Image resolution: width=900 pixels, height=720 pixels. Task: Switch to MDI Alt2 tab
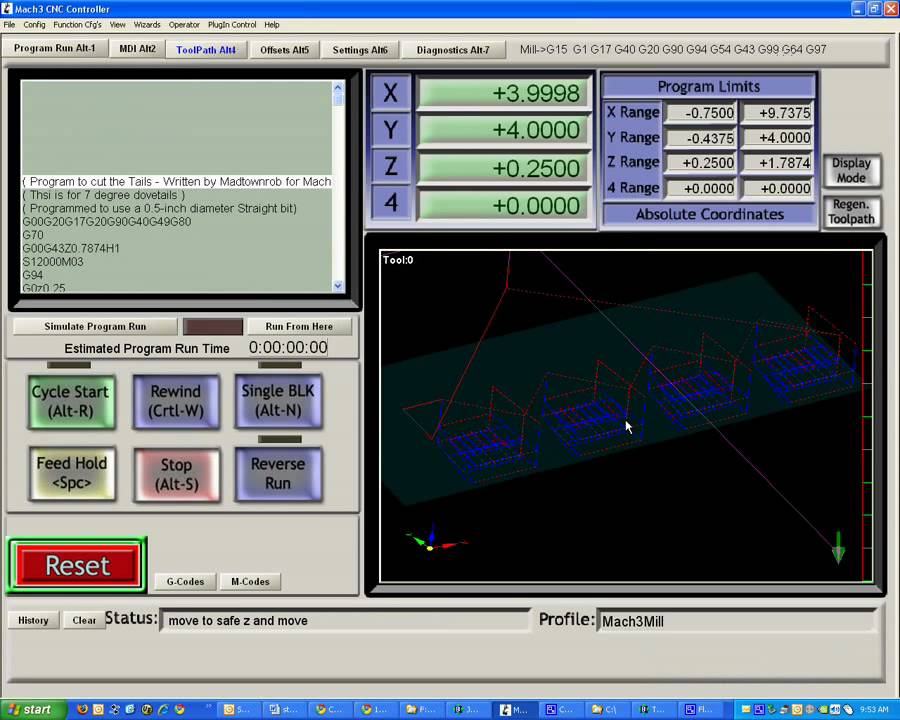[x=137, y=49]
